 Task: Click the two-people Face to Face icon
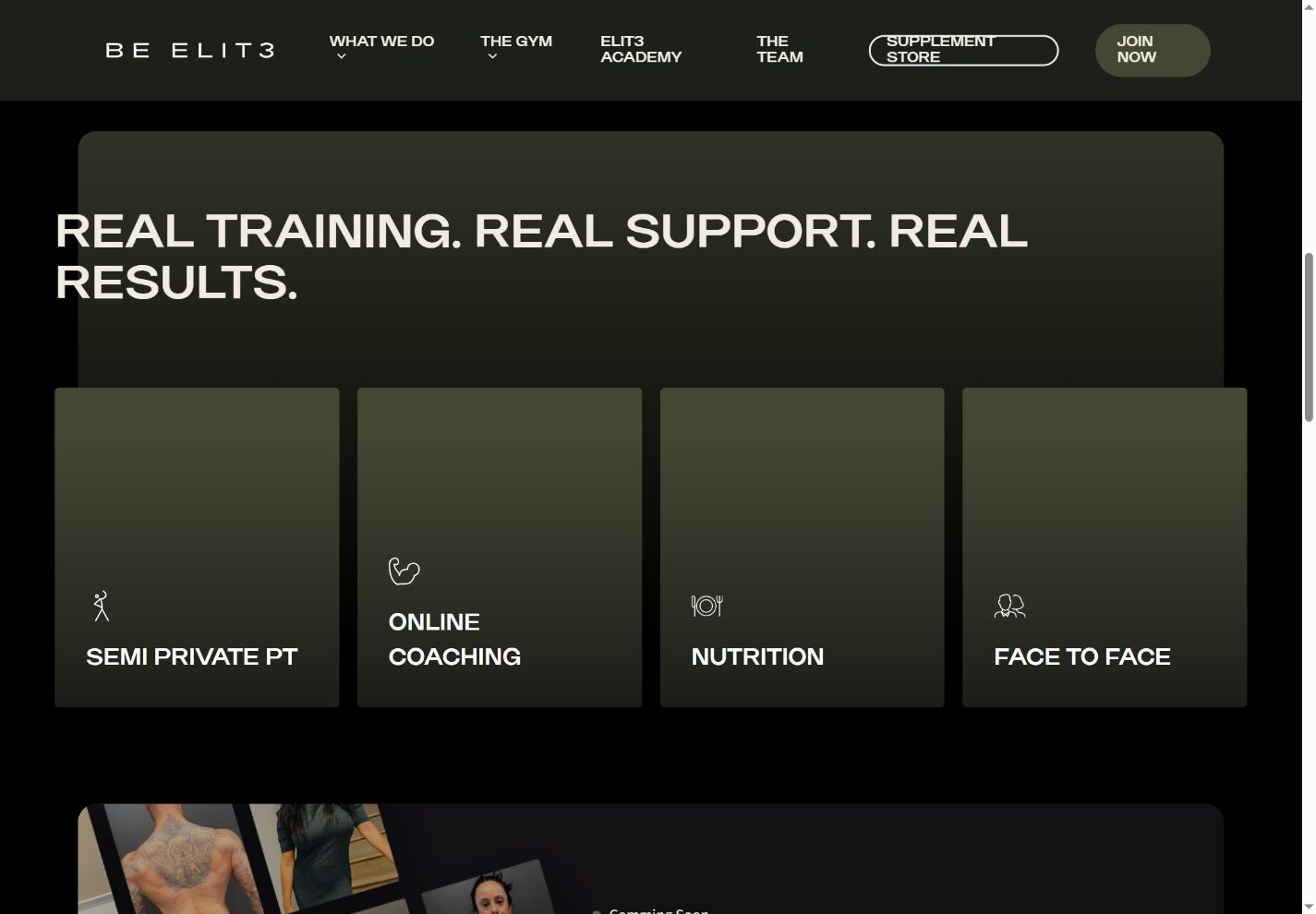(1009, 606)
